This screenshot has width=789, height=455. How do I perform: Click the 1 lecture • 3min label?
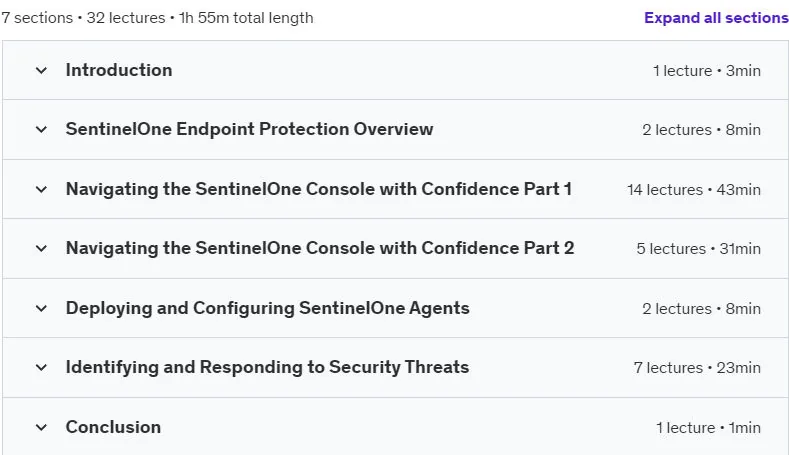click(x=706, y=70)
